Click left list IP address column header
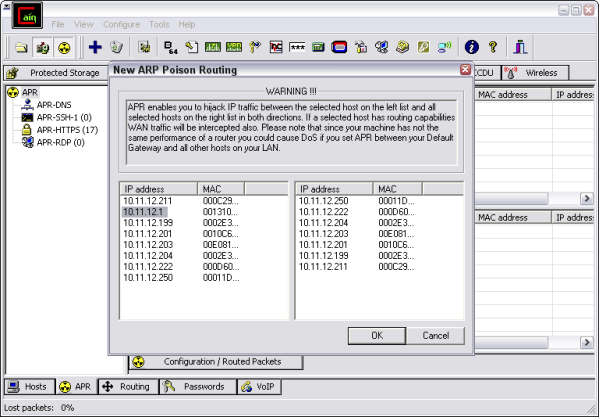This screenshot has width=600, height=418. [159, 189]
